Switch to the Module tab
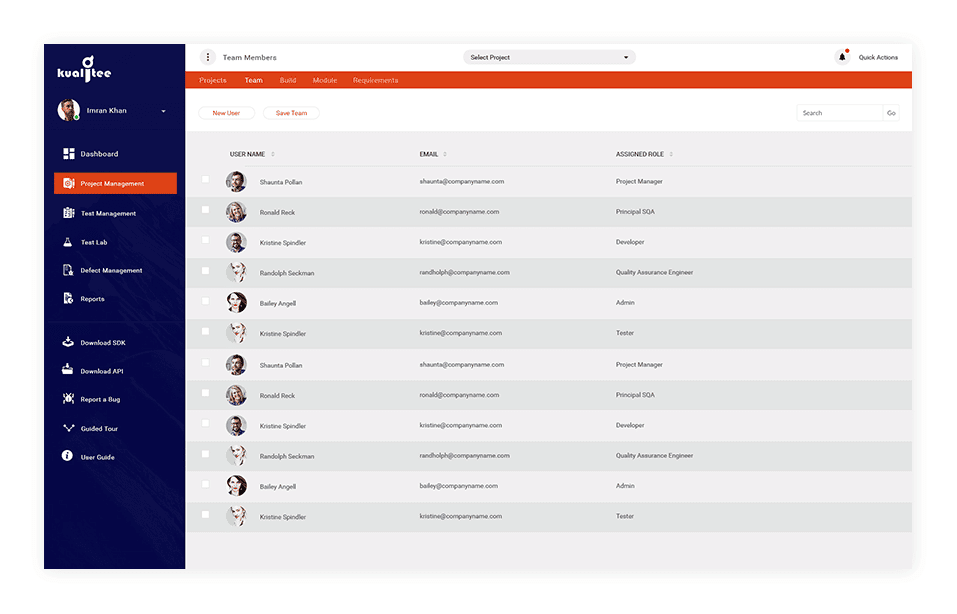 [325, 81]
